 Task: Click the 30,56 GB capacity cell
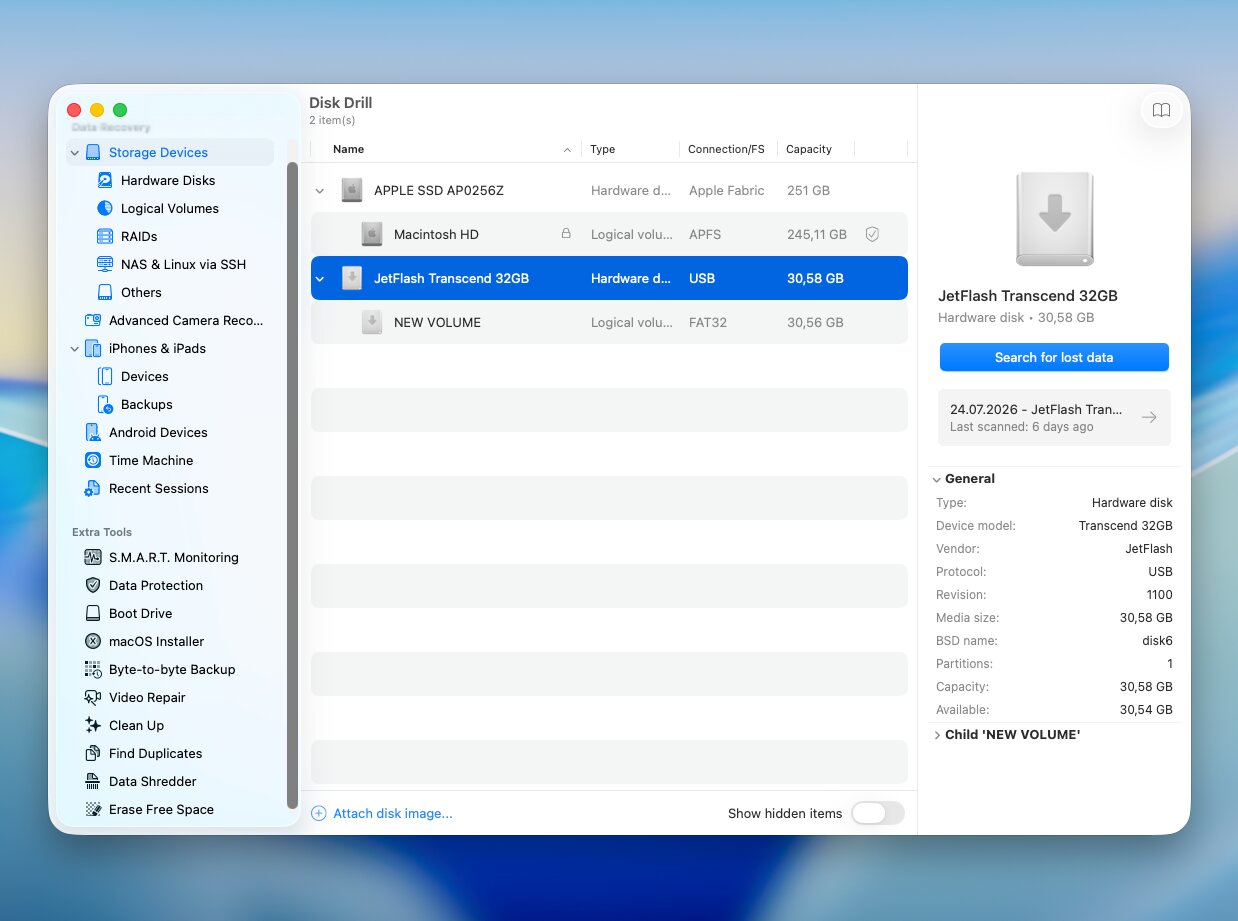815,322
